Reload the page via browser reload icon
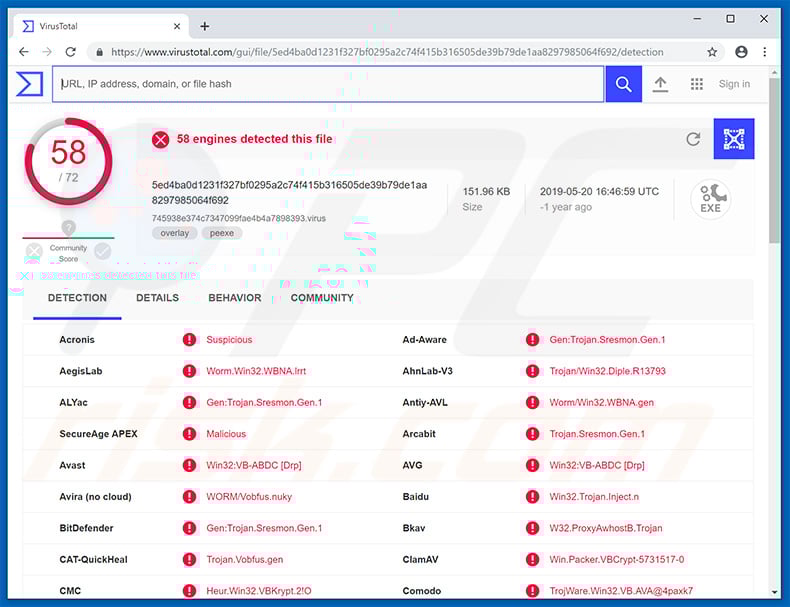The image size is (790, 607). coord(71,52)
